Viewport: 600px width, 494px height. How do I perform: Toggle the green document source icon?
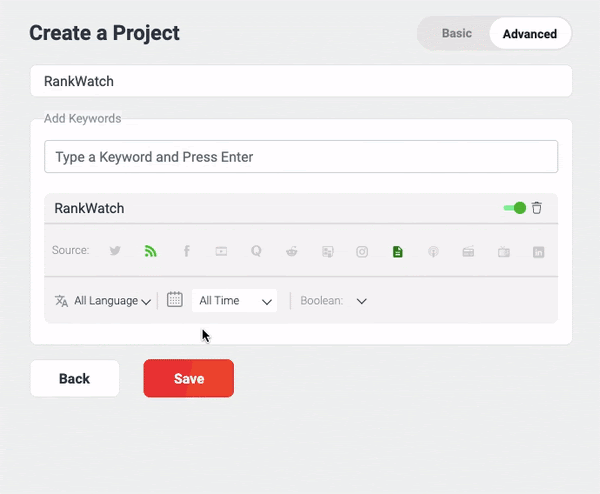398,252
